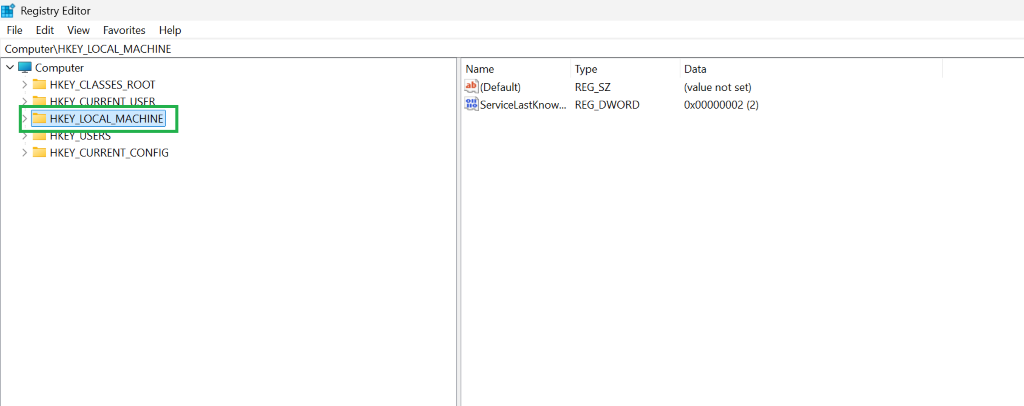This screenshot has width=1024, height=406.
Task: Click the HKEY_CURRENT_CONFIG folder icon
Action: pyautogui.click(x=40, y=153)
